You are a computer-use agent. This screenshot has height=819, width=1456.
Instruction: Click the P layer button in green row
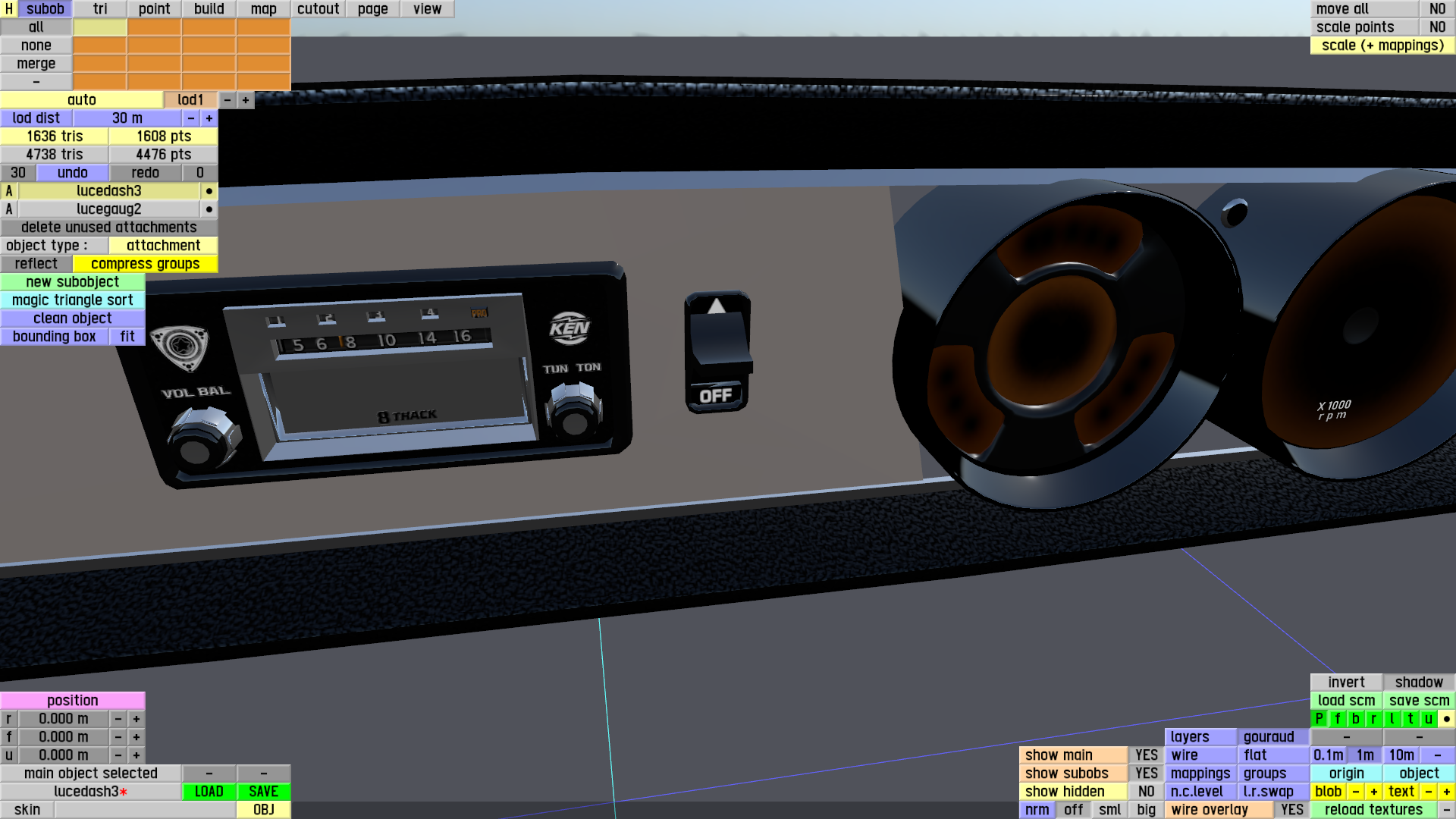point(1319,719)
